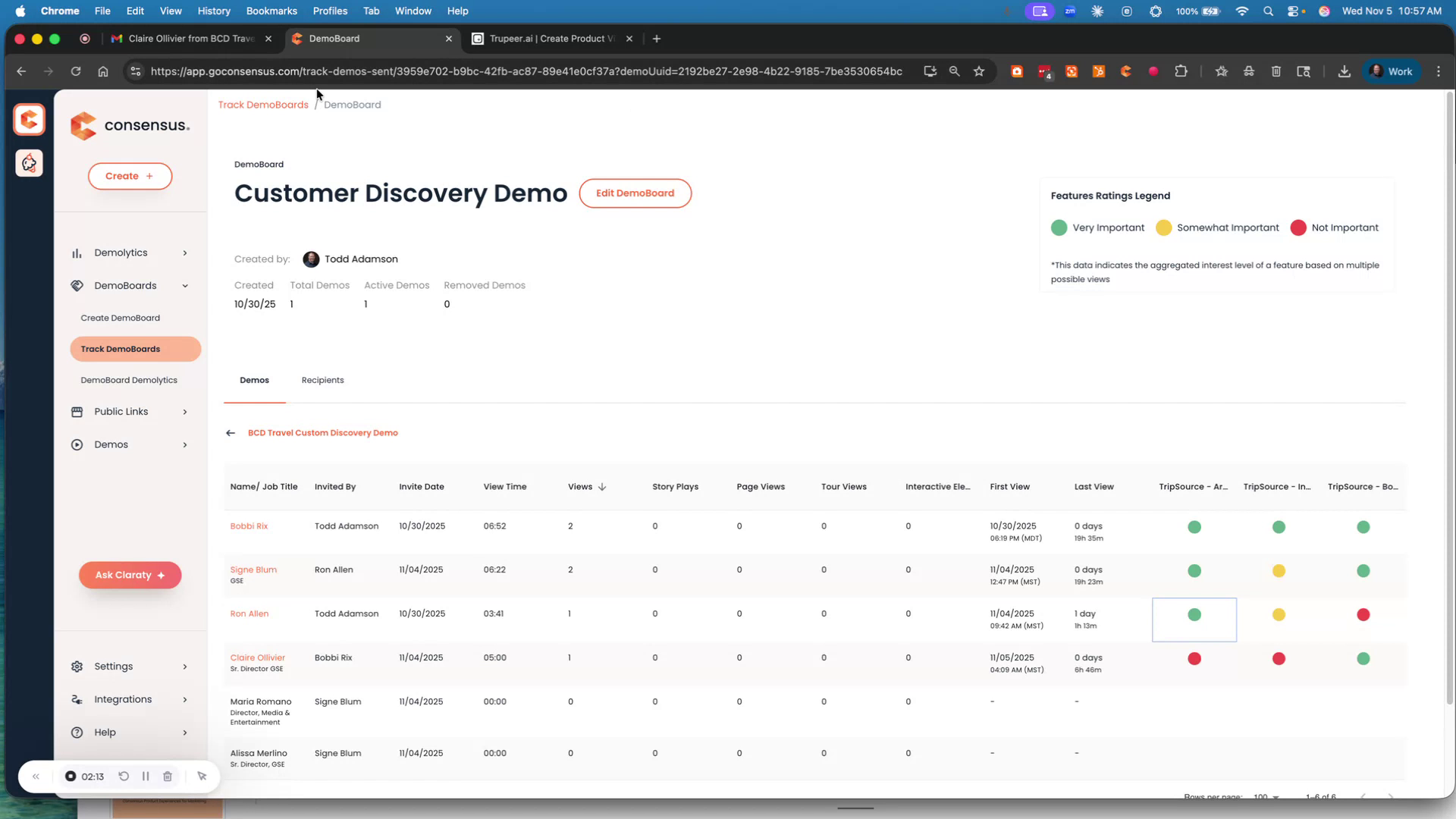Click the Ask Claraty button

pyautogui.click(x=130, y=576)
